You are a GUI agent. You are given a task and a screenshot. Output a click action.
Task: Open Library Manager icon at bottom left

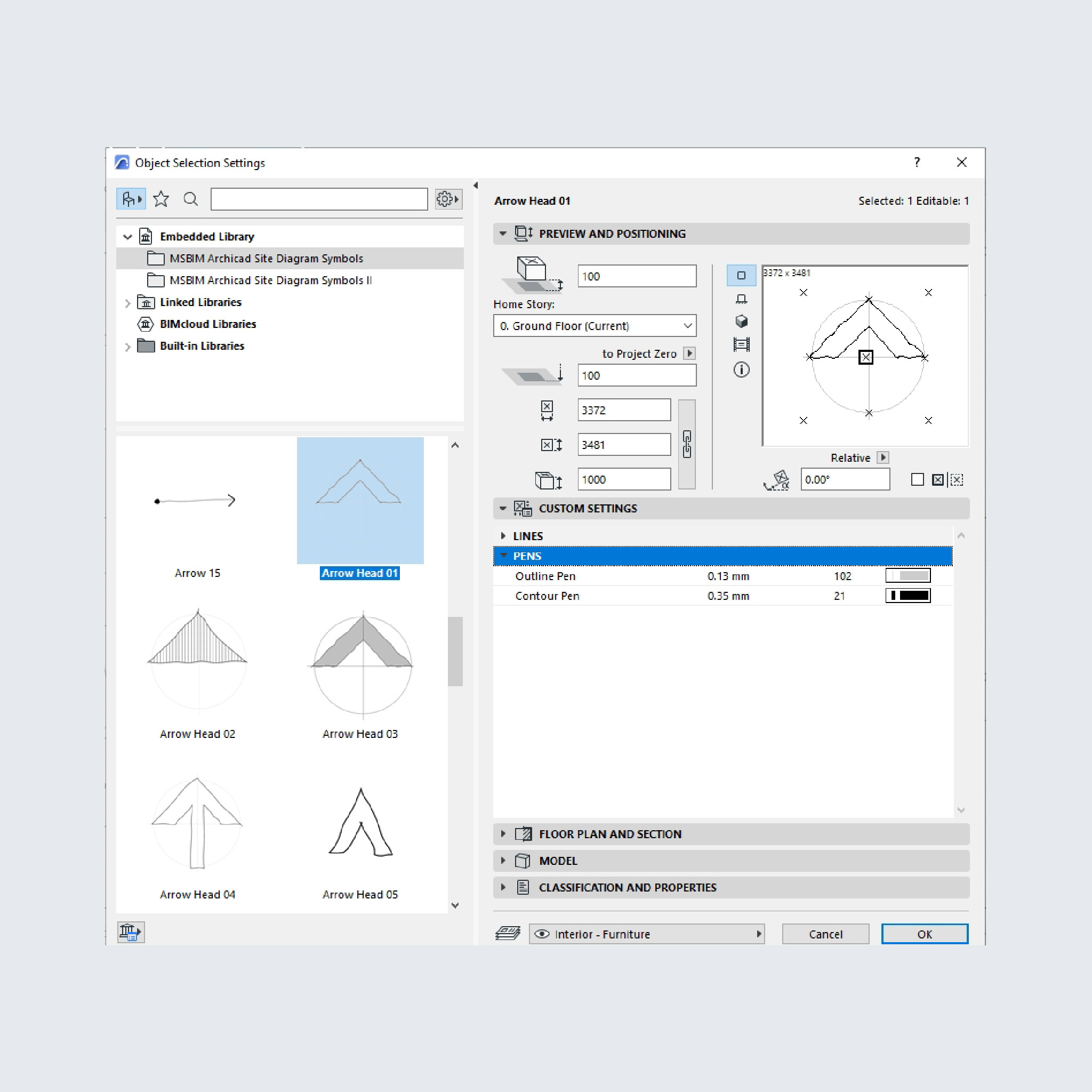click(x=131, y=932)
